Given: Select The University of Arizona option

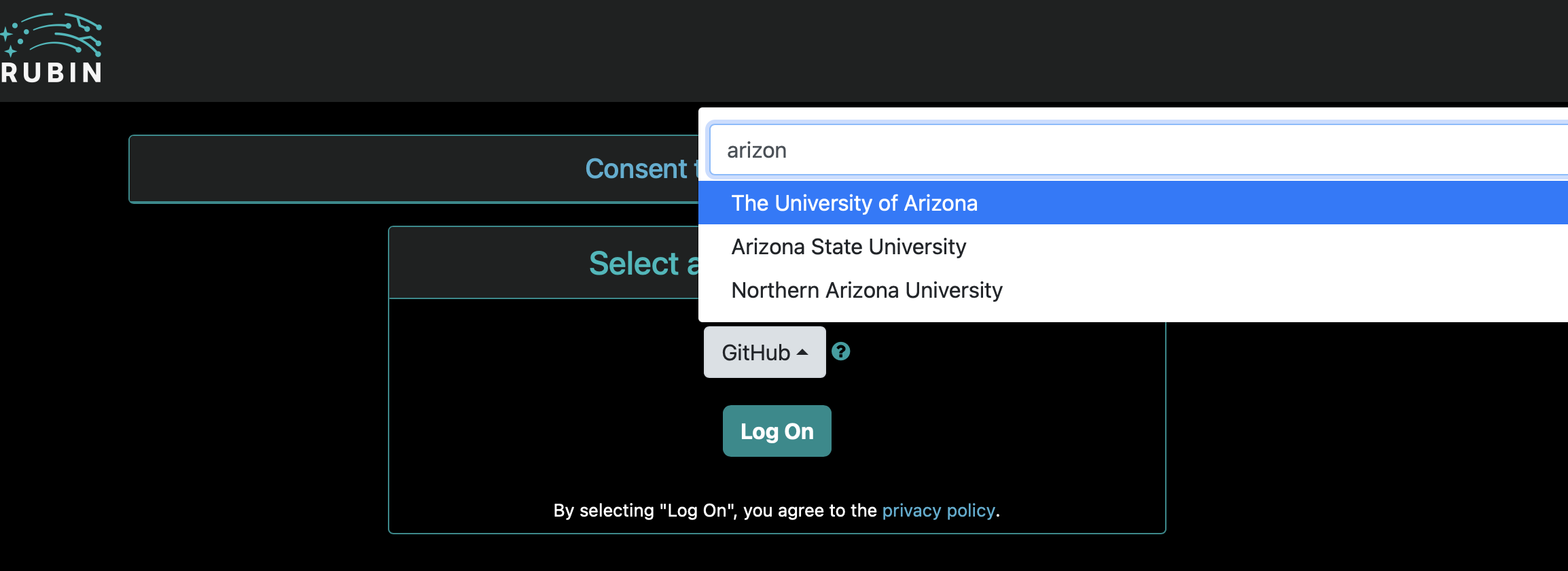Looking at the screenshot, I should [x=854, y=203].
